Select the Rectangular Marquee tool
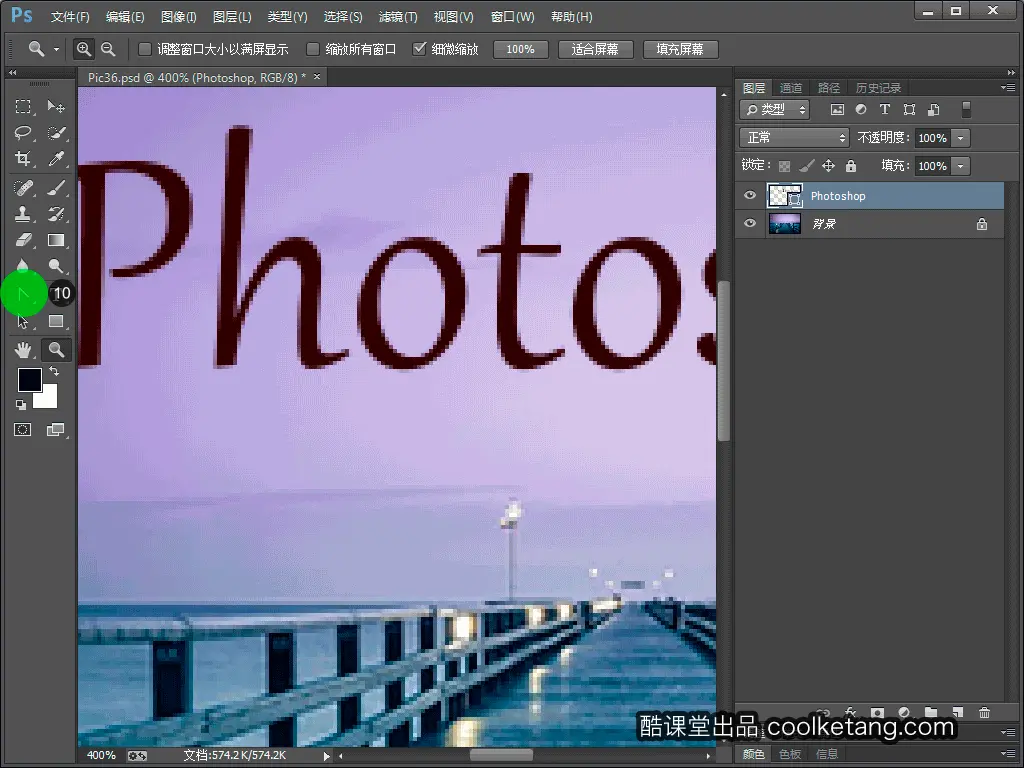The width and height of the screenshot is (1024, 768). pyautogui.click(x=24, y=106)
